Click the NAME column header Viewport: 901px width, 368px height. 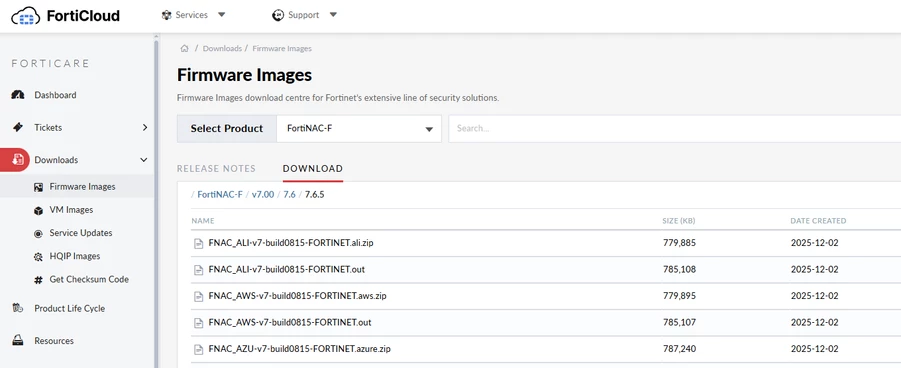tap(203, 221)
